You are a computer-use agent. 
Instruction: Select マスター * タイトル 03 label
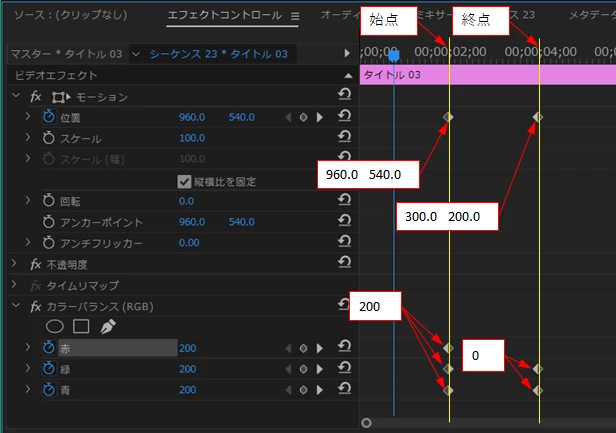pos(66,54)
